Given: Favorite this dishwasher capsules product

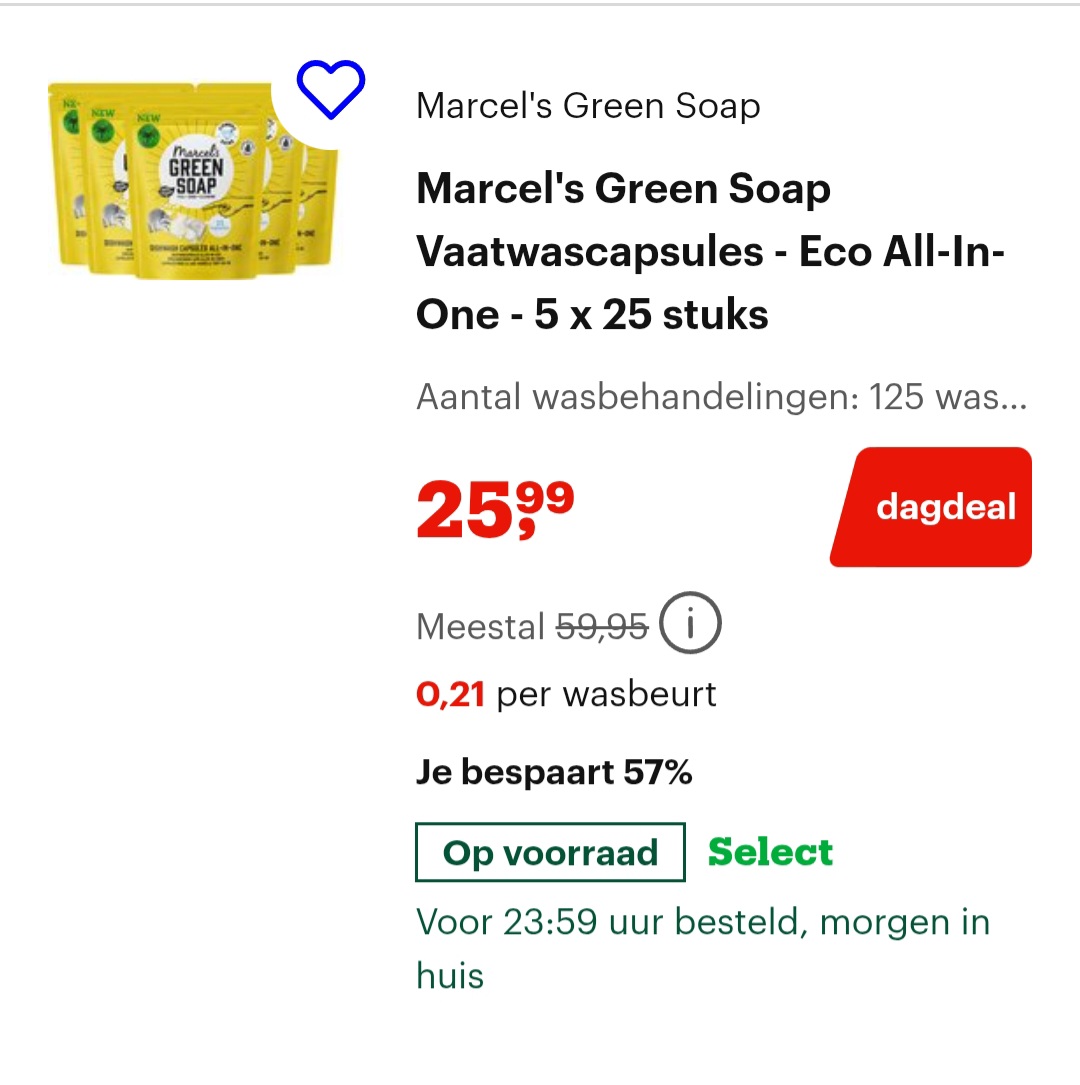Looking at the screenshot, I should [x=330, y=91].
